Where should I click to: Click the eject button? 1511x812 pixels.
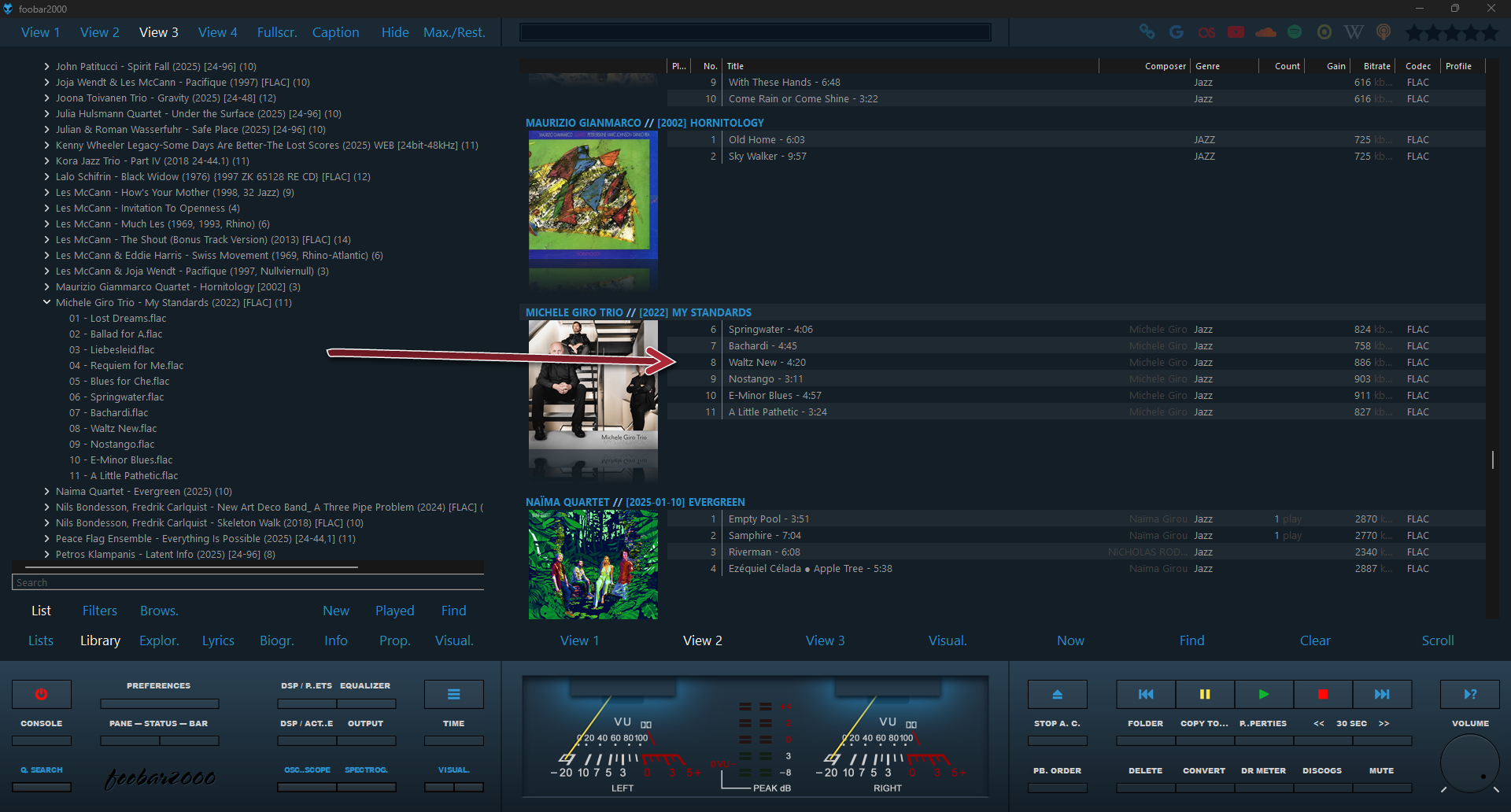(1058, 694)
